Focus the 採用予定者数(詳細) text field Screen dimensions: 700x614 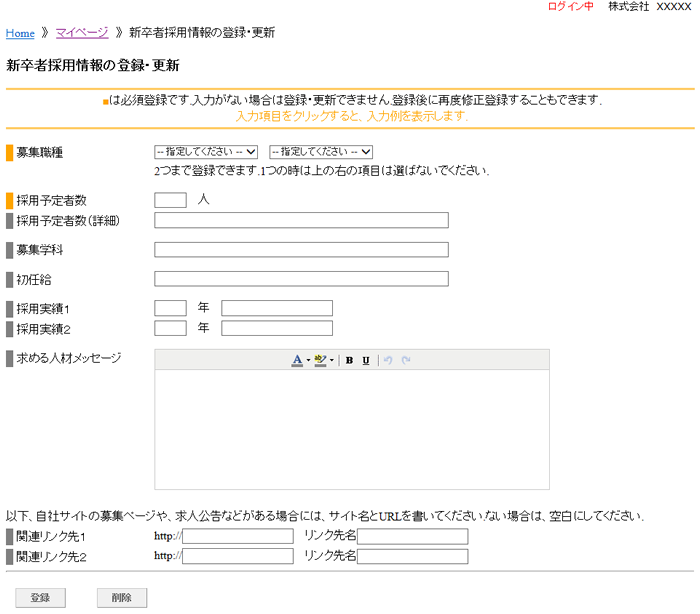[x=301, y=220]
